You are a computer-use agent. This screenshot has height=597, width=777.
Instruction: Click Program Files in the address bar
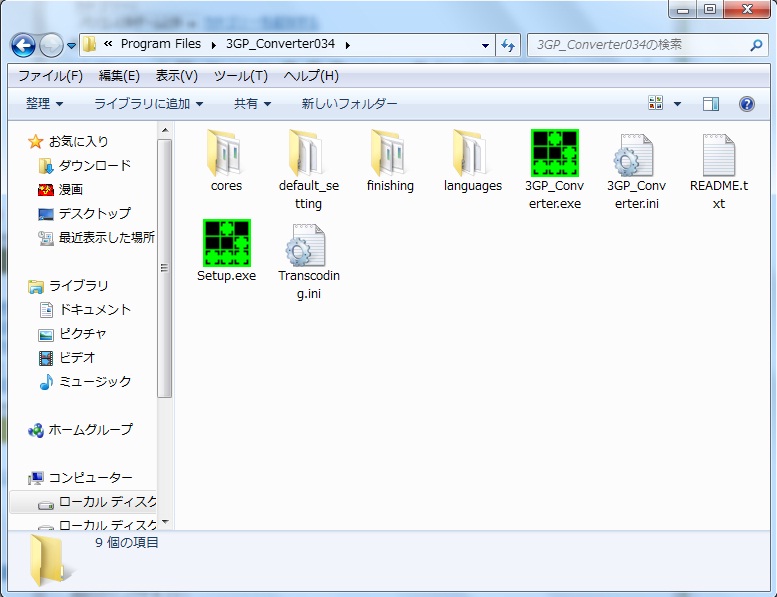pyautogui.click(x=161, y=44)
